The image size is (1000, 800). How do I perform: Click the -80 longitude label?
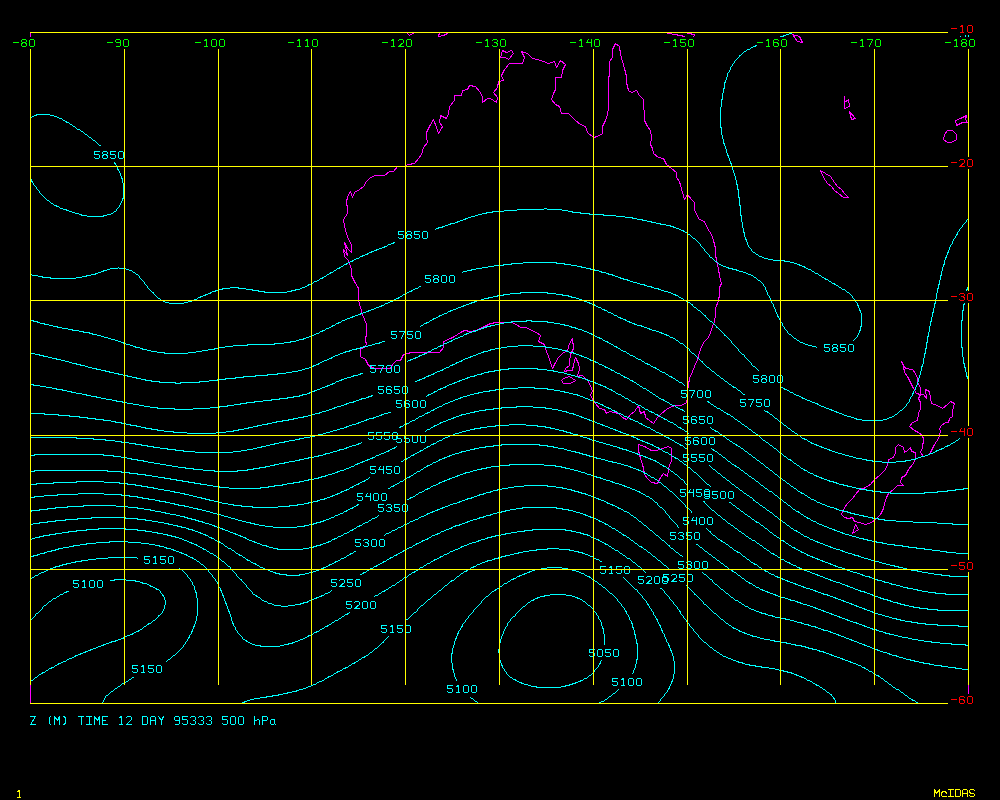point(26,43)
